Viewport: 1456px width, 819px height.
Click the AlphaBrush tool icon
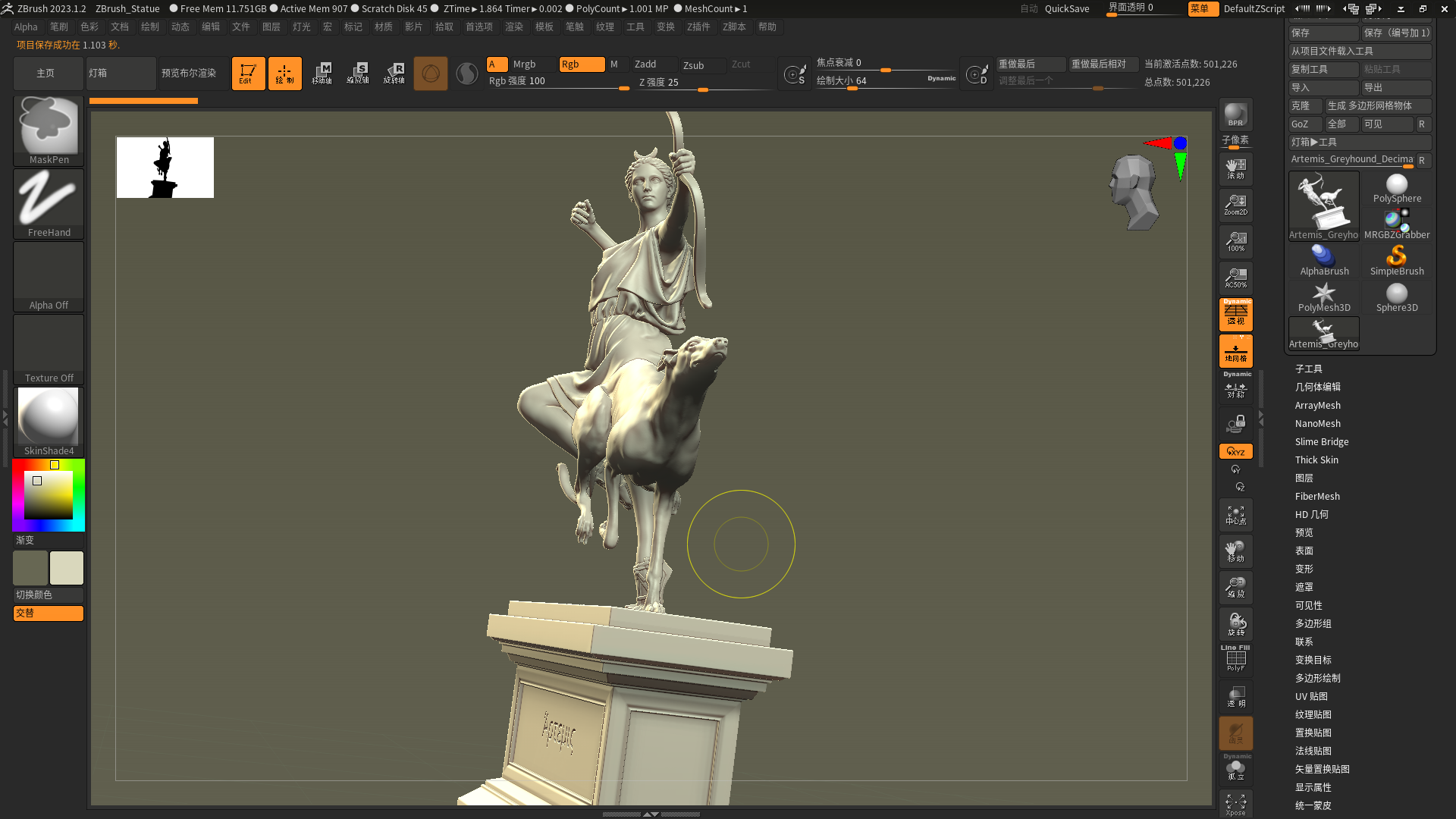[x=1323, y=258]
